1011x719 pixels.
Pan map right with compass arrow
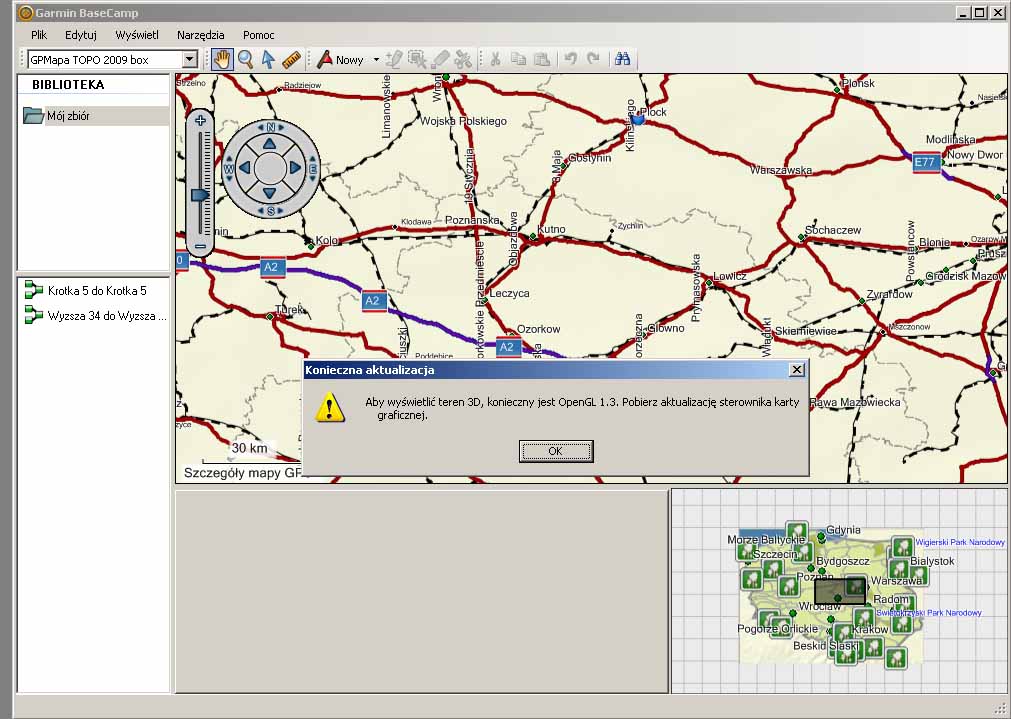coord(295,168)
